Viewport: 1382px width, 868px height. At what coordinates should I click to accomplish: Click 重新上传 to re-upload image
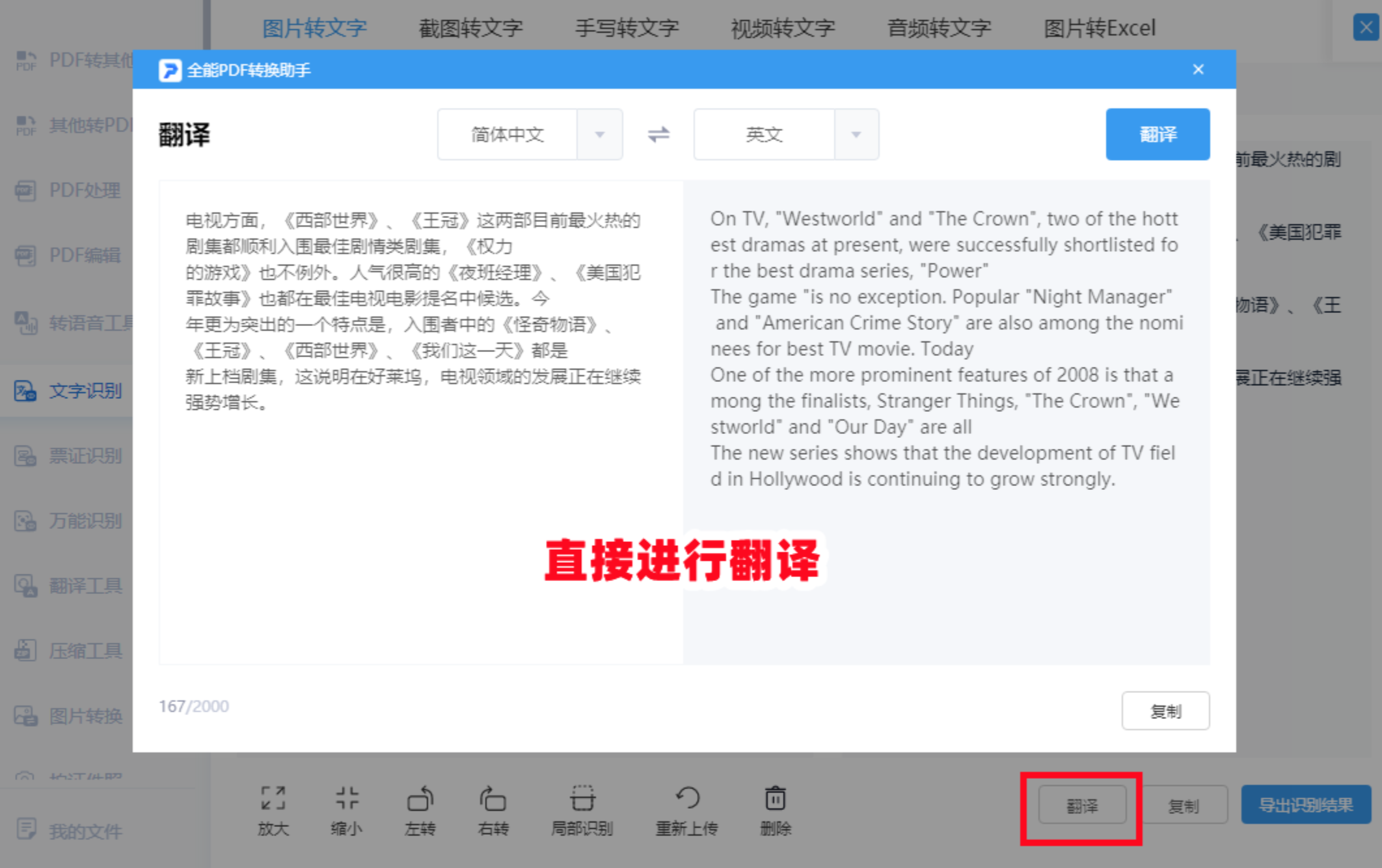pos(686,810)
